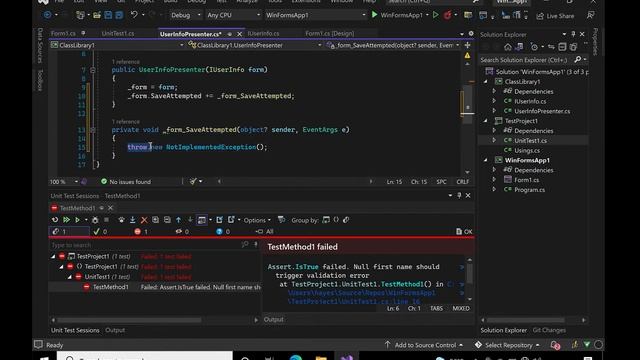The image size is (640, 360).
Task: Click the Save file toolbar icon
Action: tap(108, 15)
